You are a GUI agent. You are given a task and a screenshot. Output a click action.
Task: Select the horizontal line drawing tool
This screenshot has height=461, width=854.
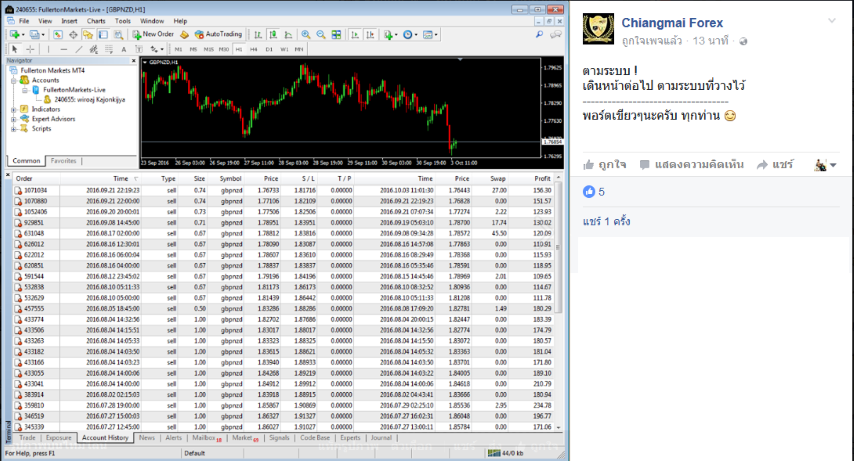[x=64, y=49]
